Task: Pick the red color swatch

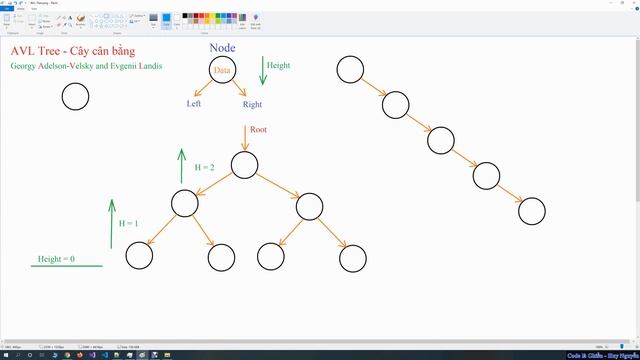Action: point(201,16)
